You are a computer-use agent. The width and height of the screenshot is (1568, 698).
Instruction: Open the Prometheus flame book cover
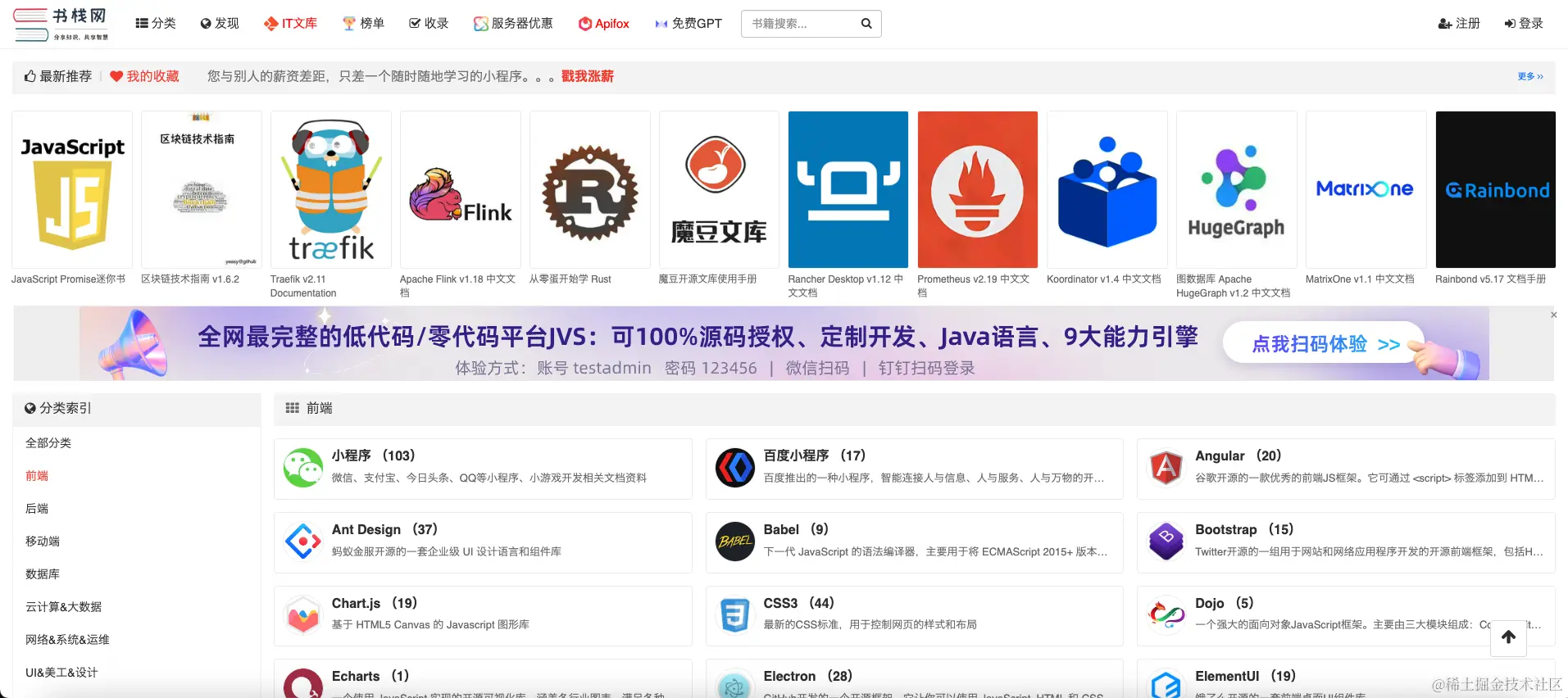(978, 189)
